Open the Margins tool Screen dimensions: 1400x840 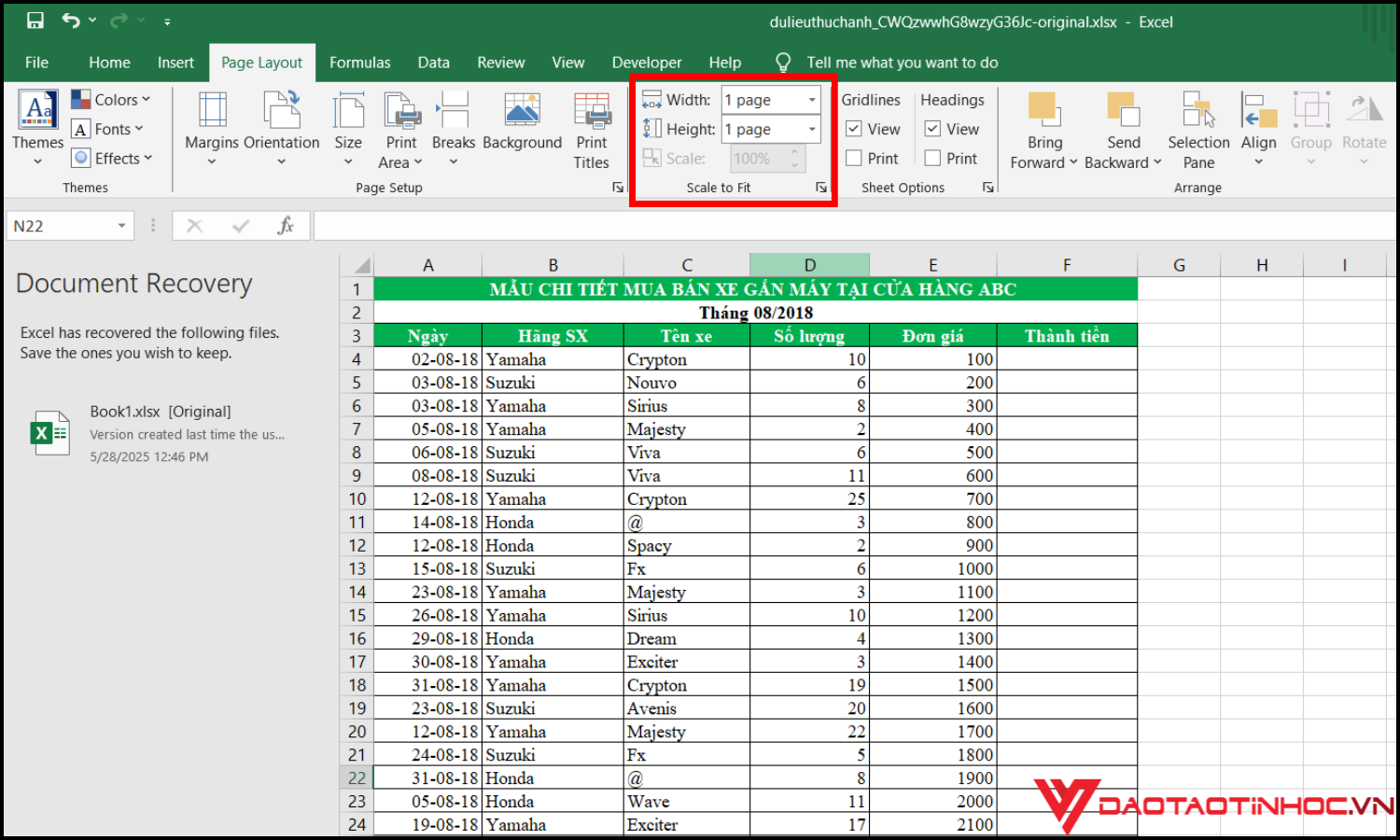click(x=212, y=128)
